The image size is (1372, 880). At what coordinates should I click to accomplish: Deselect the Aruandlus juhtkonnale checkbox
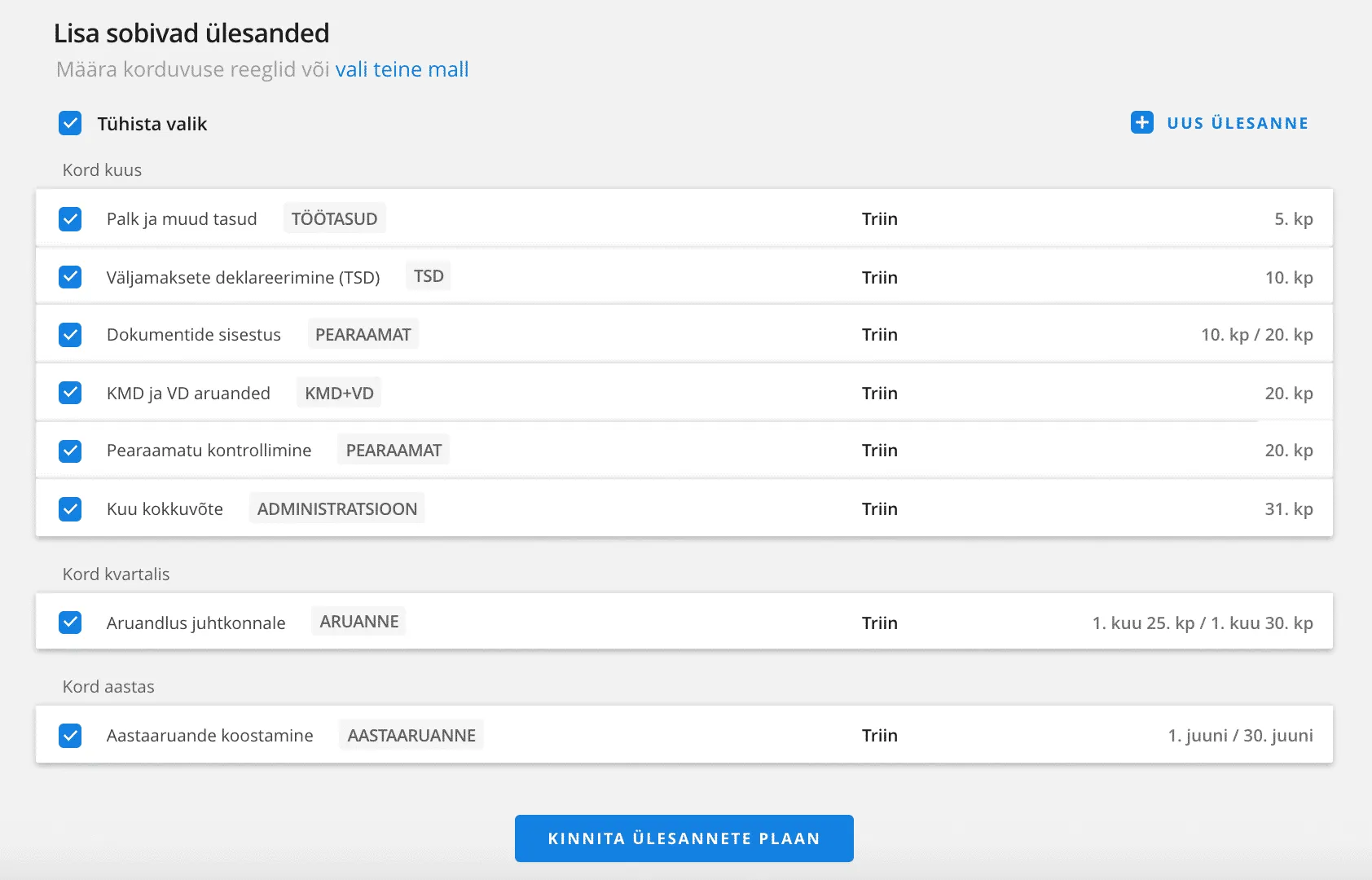point(70,623)
